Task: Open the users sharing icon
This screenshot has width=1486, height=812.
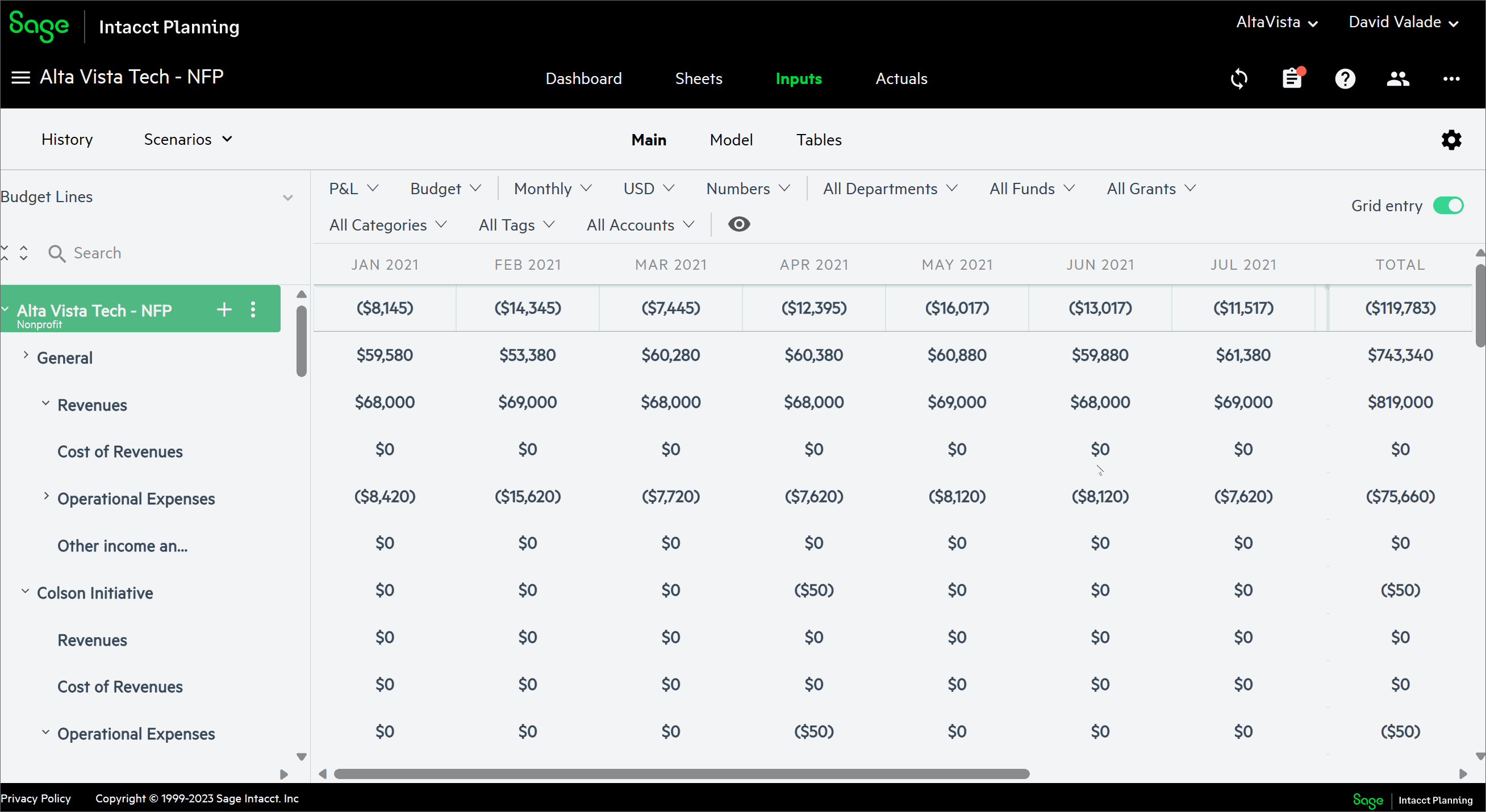Action: click(1398, 78)
